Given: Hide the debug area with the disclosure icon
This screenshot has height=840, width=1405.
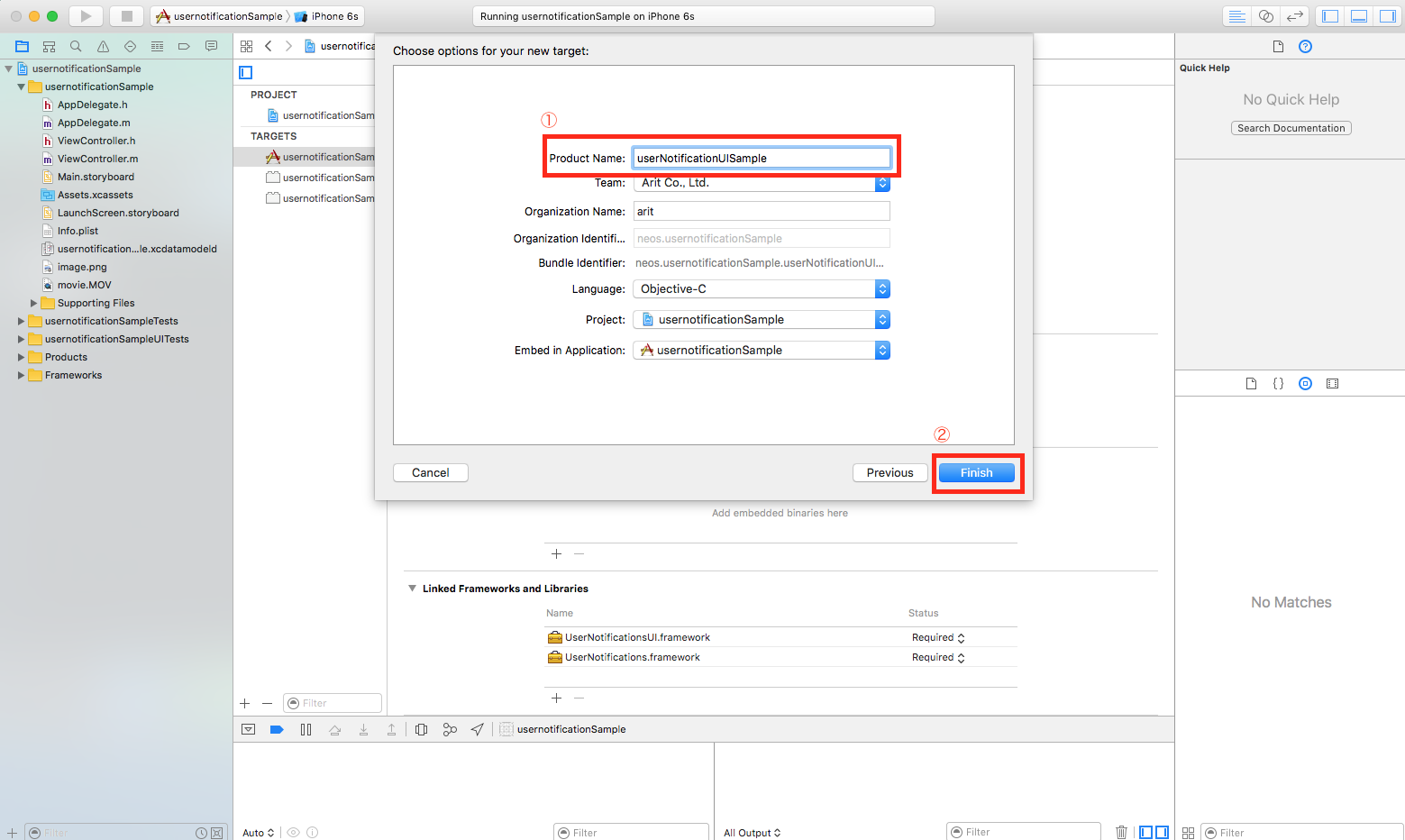Looking at the screenshot, I should pos(249,729).
